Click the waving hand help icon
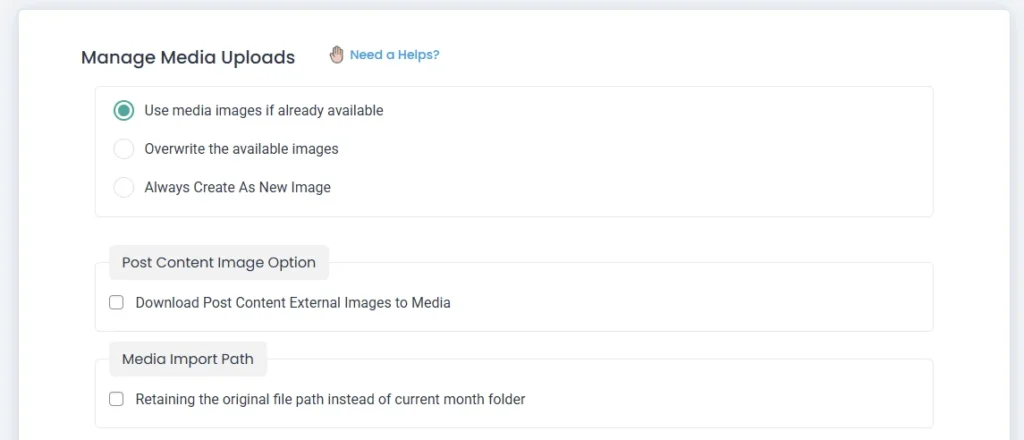 coord(337,55)
